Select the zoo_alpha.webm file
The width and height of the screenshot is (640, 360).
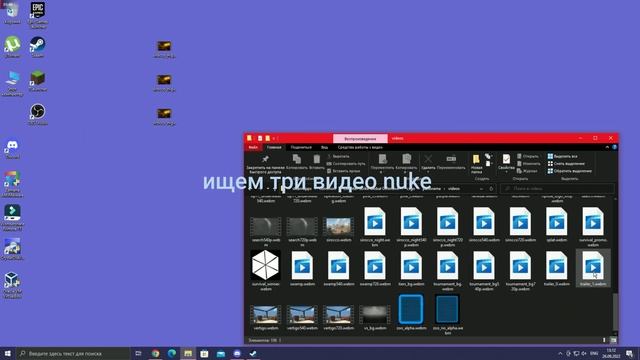pyautogui.click(x=411, y=312)
